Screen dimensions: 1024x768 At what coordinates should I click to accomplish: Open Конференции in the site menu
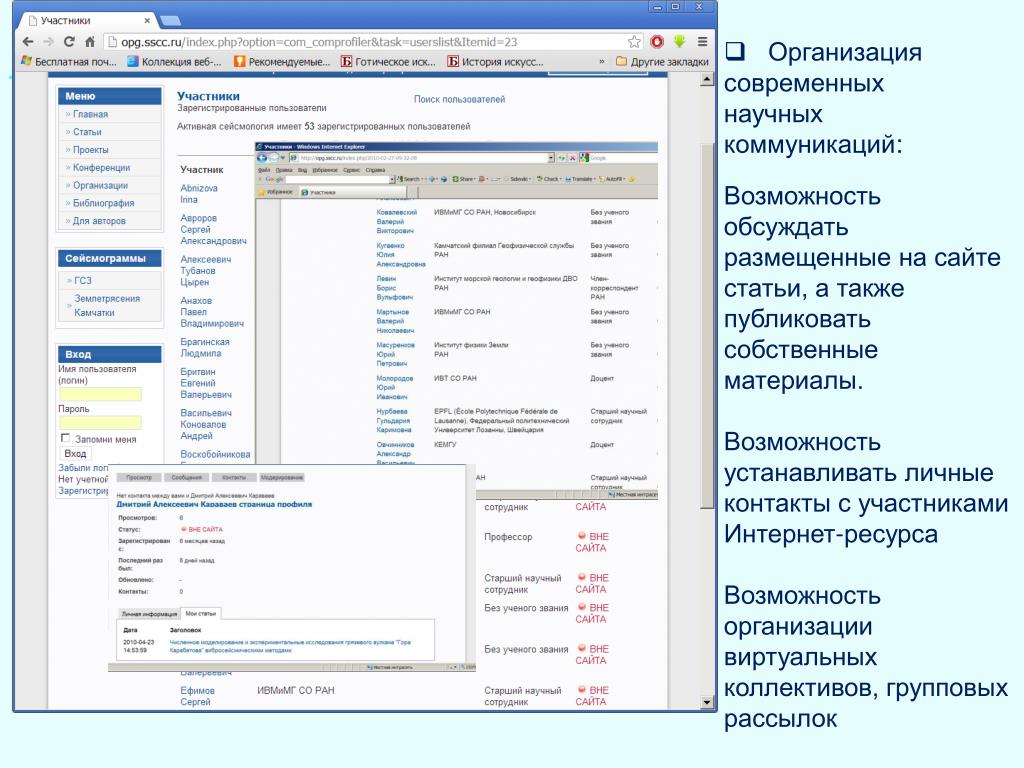click(101, 167)
